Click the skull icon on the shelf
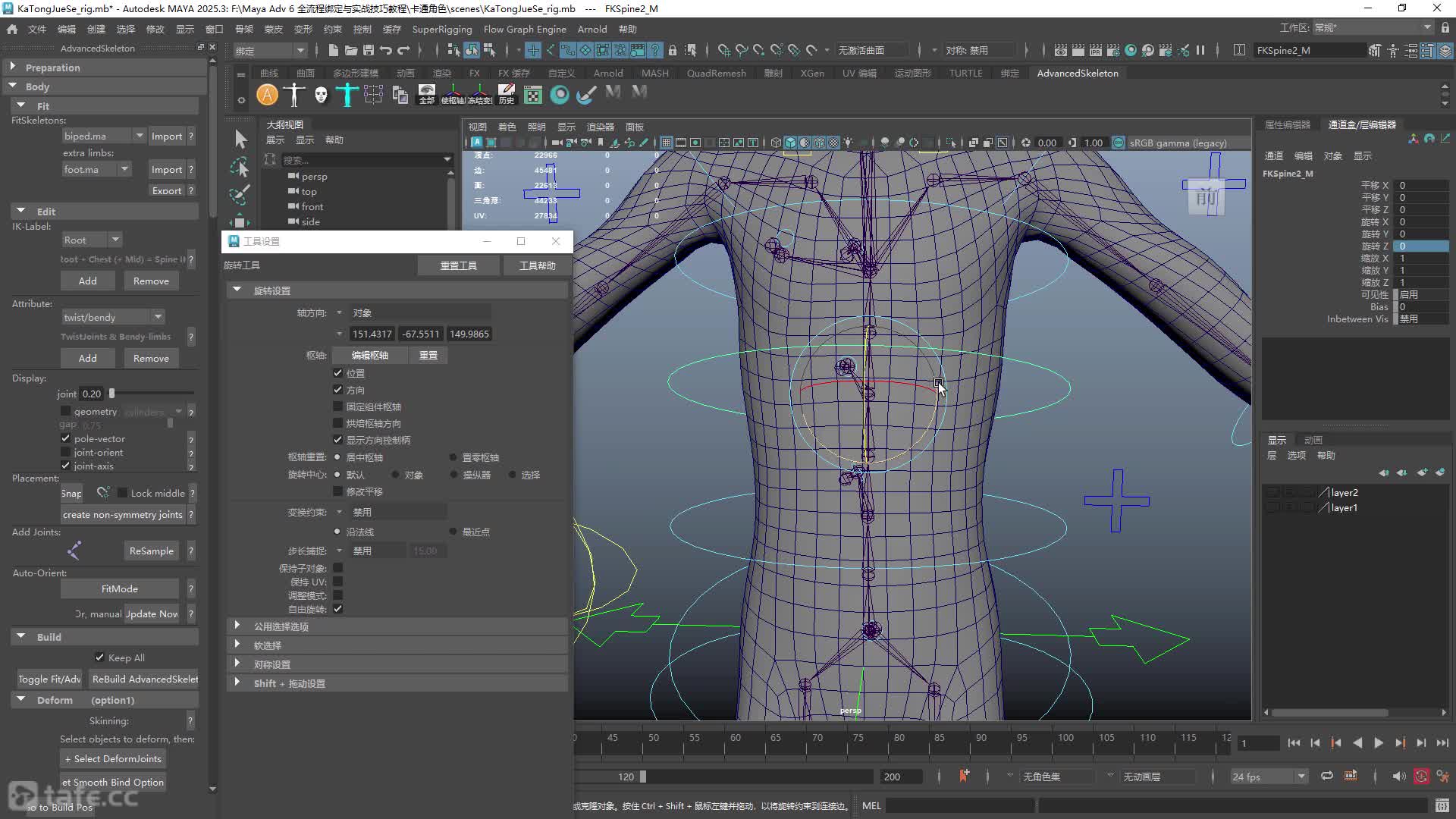This screenshot has width=1456, height=819. [x=321, y=95]
